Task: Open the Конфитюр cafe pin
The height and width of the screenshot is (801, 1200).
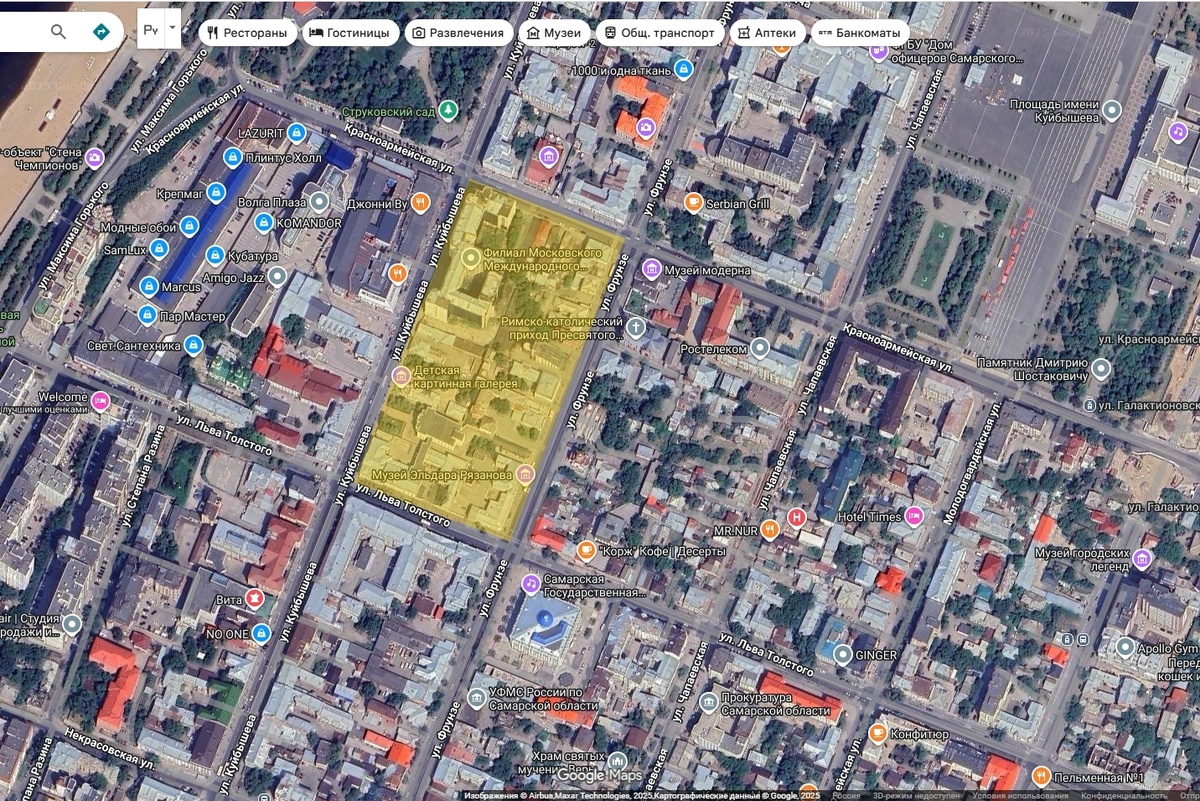Action: tap(878, 733)
